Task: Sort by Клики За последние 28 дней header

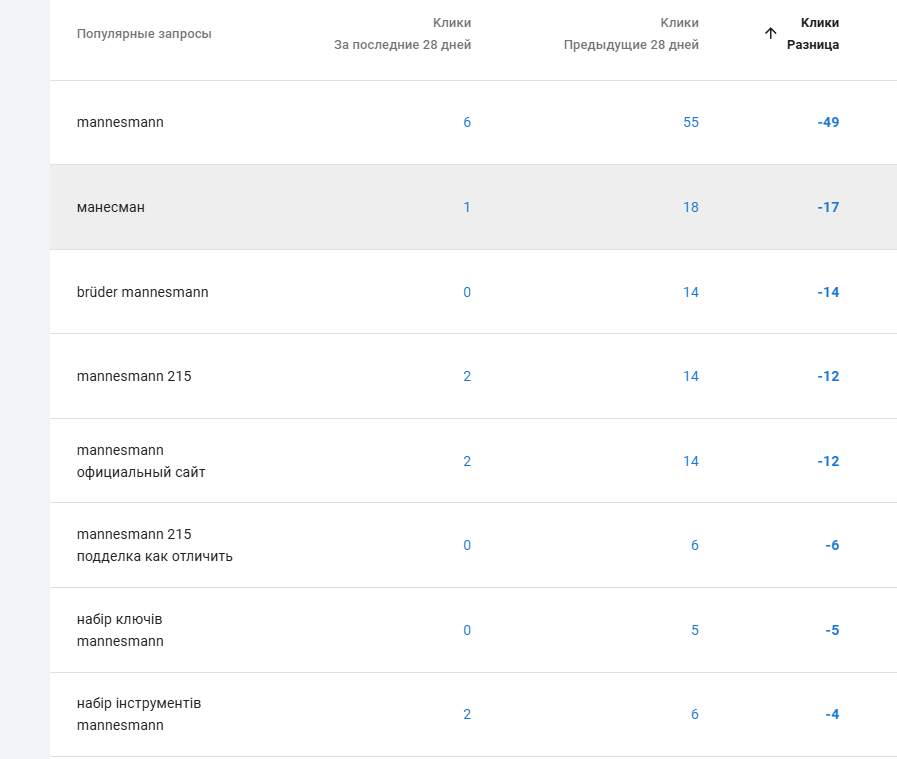Action: tap(403, 34)
